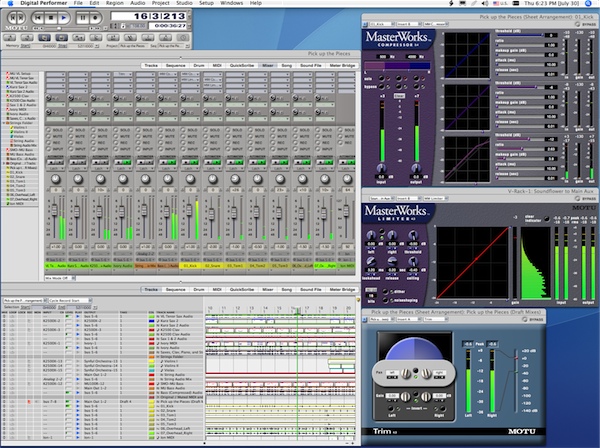Image resolution: width=600 pixels, height=448 pixels.
Task: Switch to the Sequence tab in the upper Mixer window
Action: click(x=175, y=65)
